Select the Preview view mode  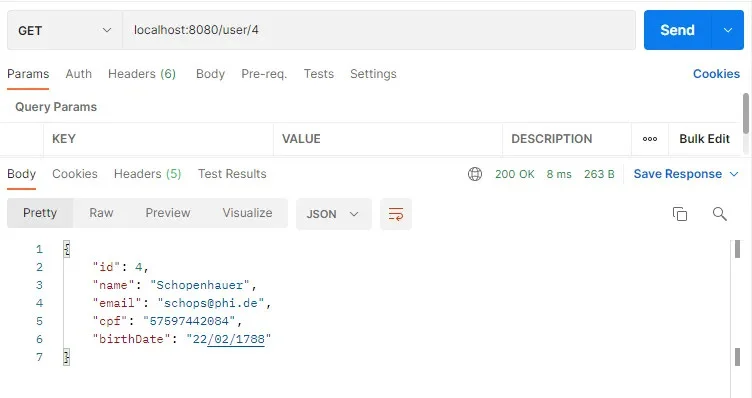pyautogui.click(x=168, y=213)
